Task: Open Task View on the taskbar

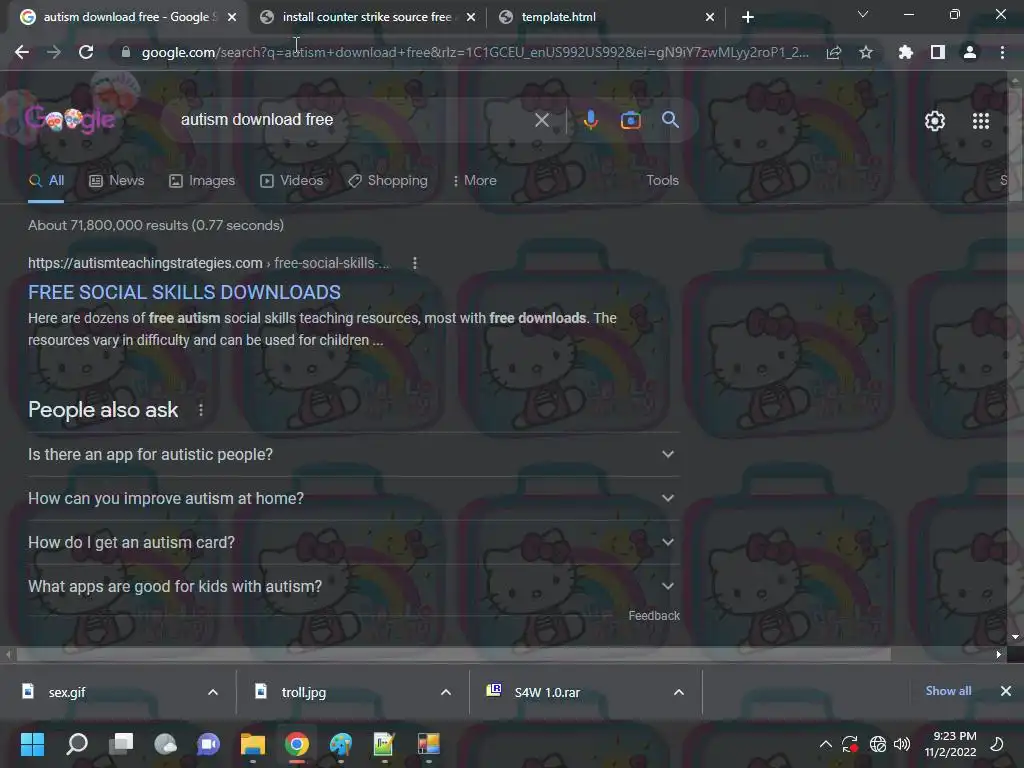Action: (121, 744)
